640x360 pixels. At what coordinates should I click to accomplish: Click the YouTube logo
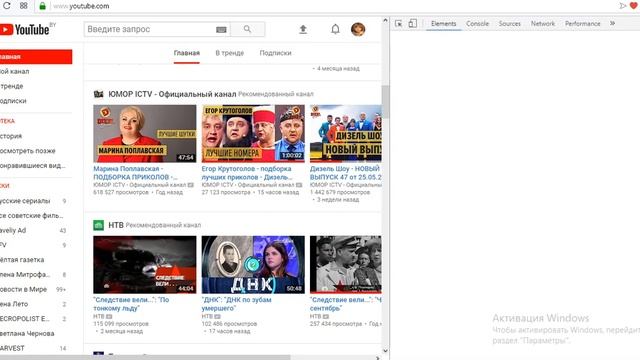[25, 29]
